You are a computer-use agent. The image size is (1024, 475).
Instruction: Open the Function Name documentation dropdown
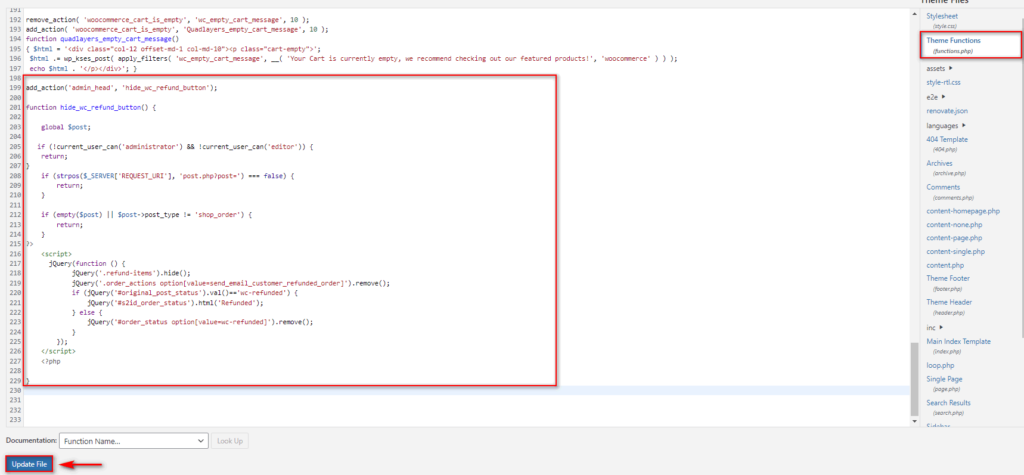(x=134, y=441)
